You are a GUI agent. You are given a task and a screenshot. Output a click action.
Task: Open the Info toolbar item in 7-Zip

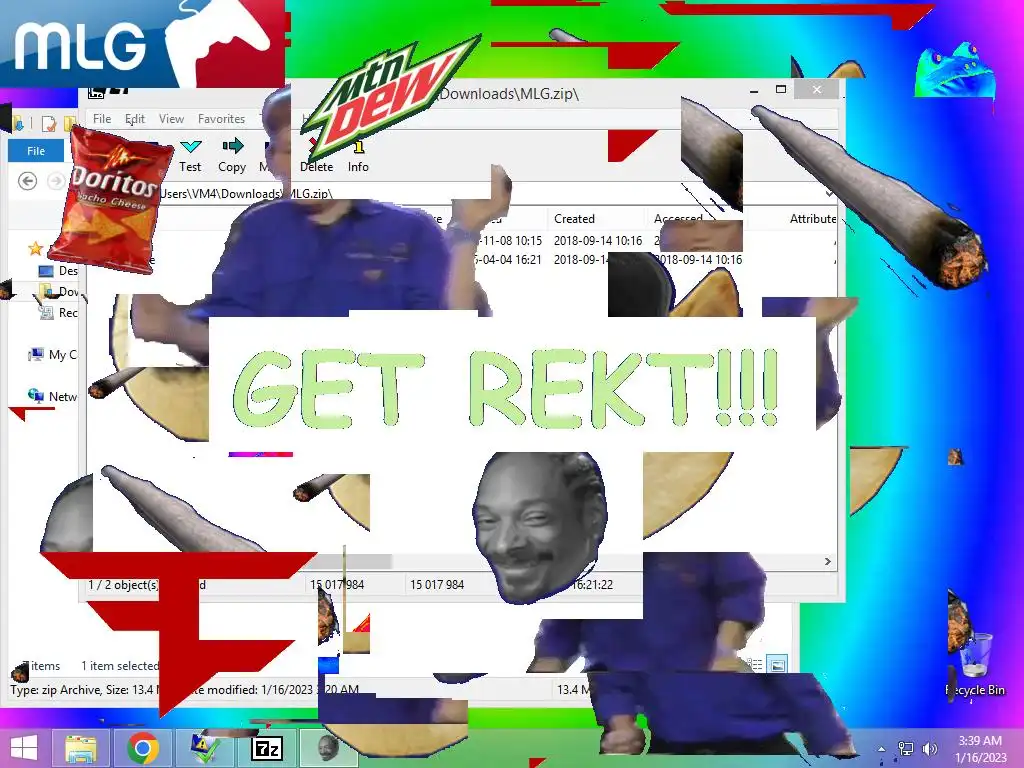[358, 155]
